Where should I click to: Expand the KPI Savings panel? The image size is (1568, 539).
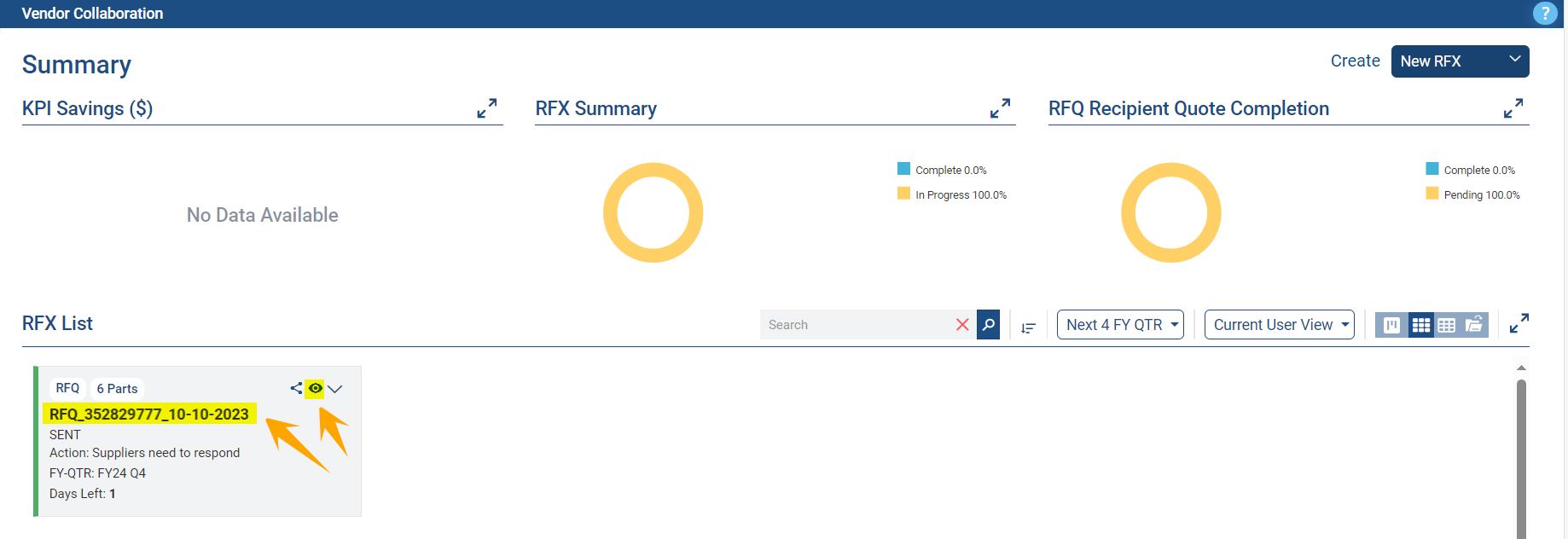point(486,108)
